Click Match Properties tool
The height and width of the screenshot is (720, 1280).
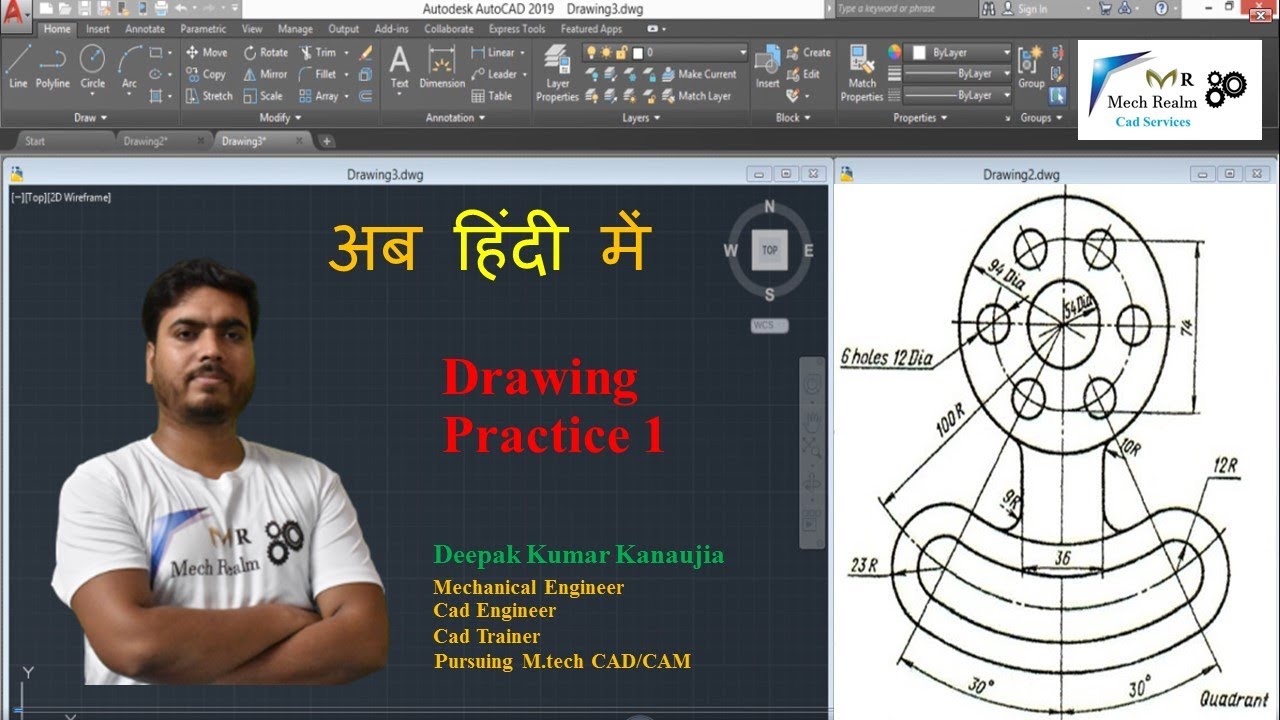point(861,73)
